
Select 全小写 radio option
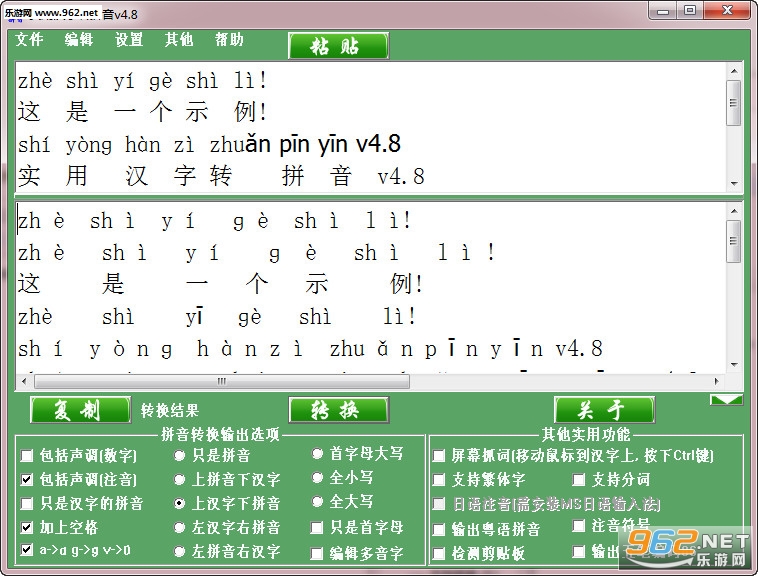click(x=317, y=477)
